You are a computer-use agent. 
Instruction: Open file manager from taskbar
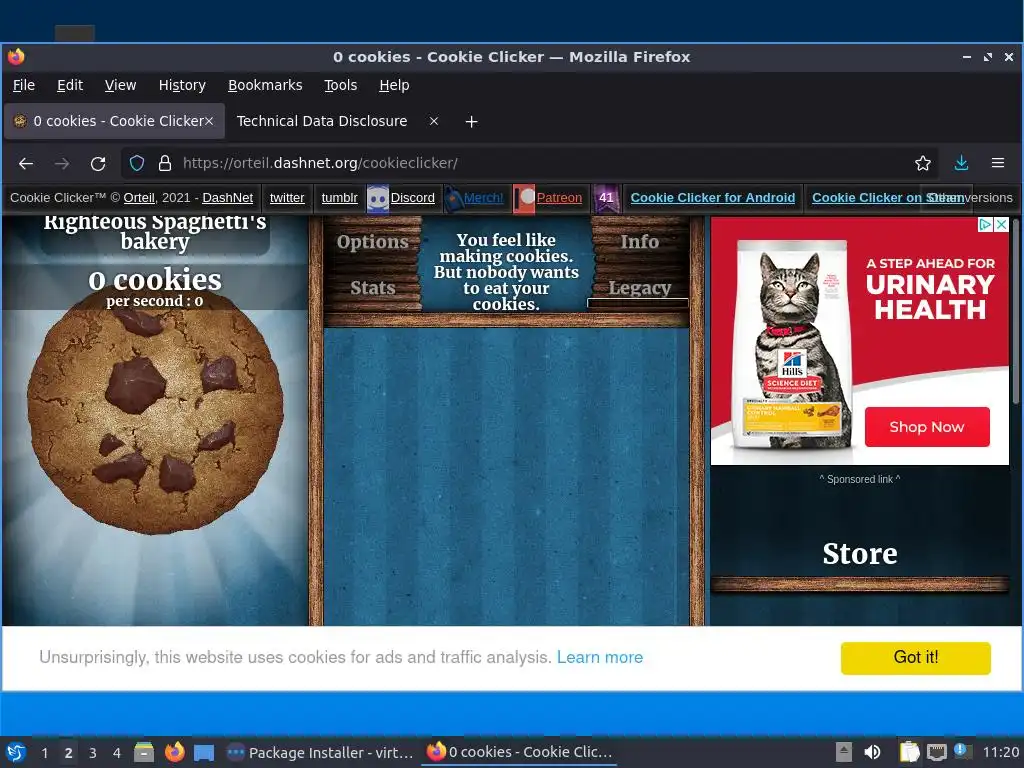pyautogui.click(x=144, y=752)
